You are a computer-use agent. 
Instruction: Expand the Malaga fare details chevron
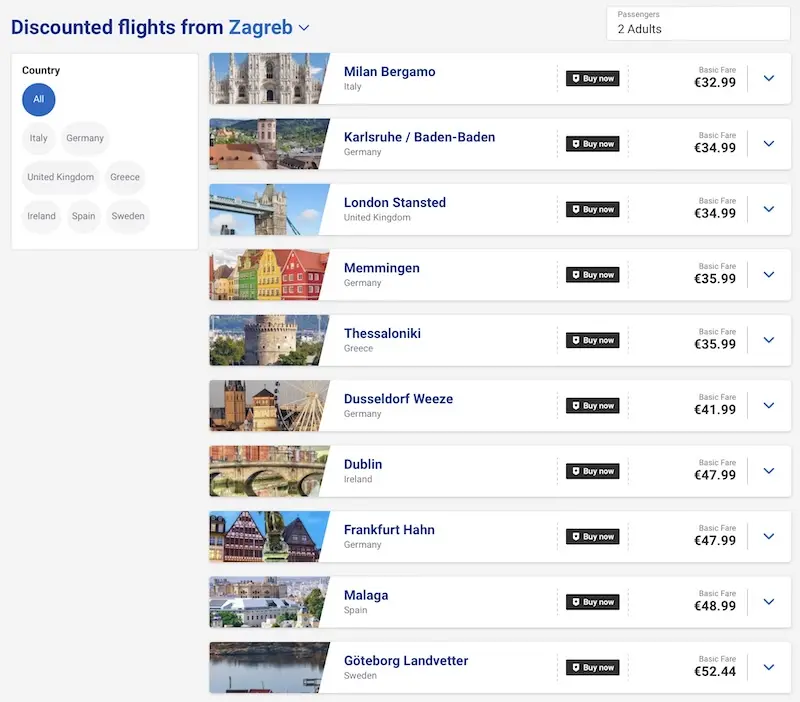click(769, 602)
